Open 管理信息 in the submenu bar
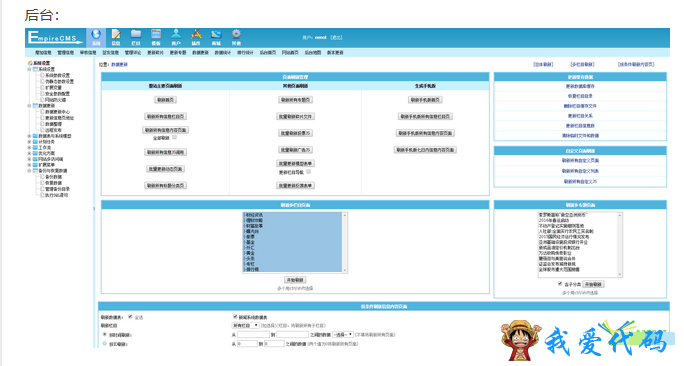 (65, 52)
